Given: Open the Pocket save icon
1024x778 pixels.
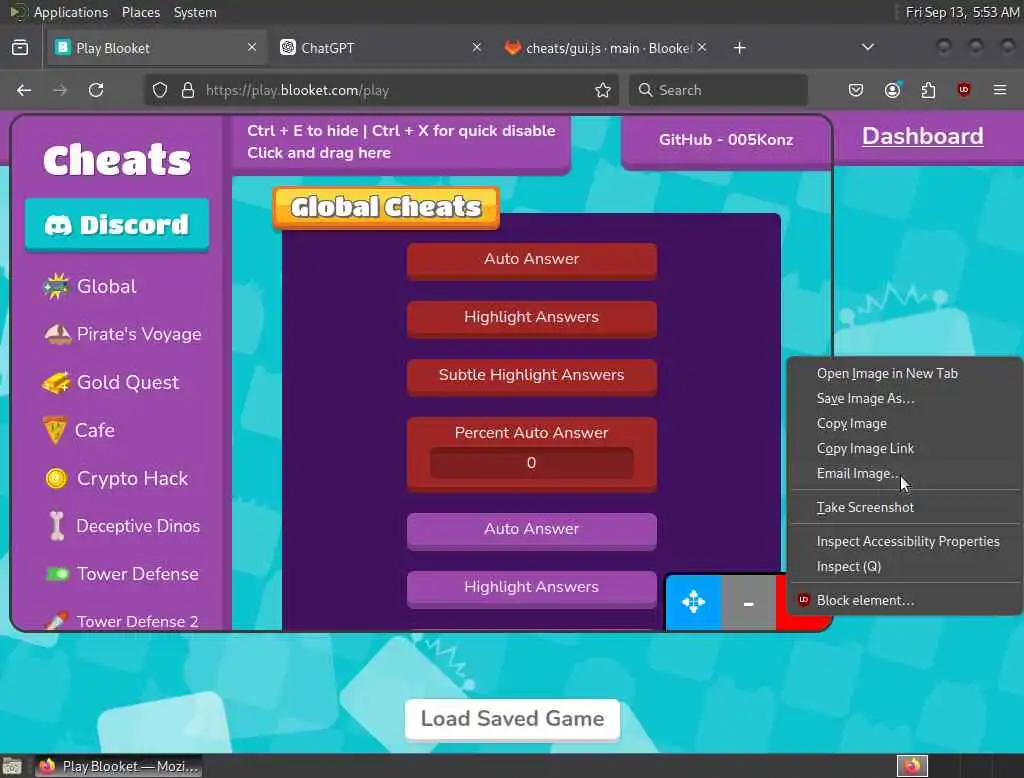Looking at the screenshot, I should click(x=856, y=90).
